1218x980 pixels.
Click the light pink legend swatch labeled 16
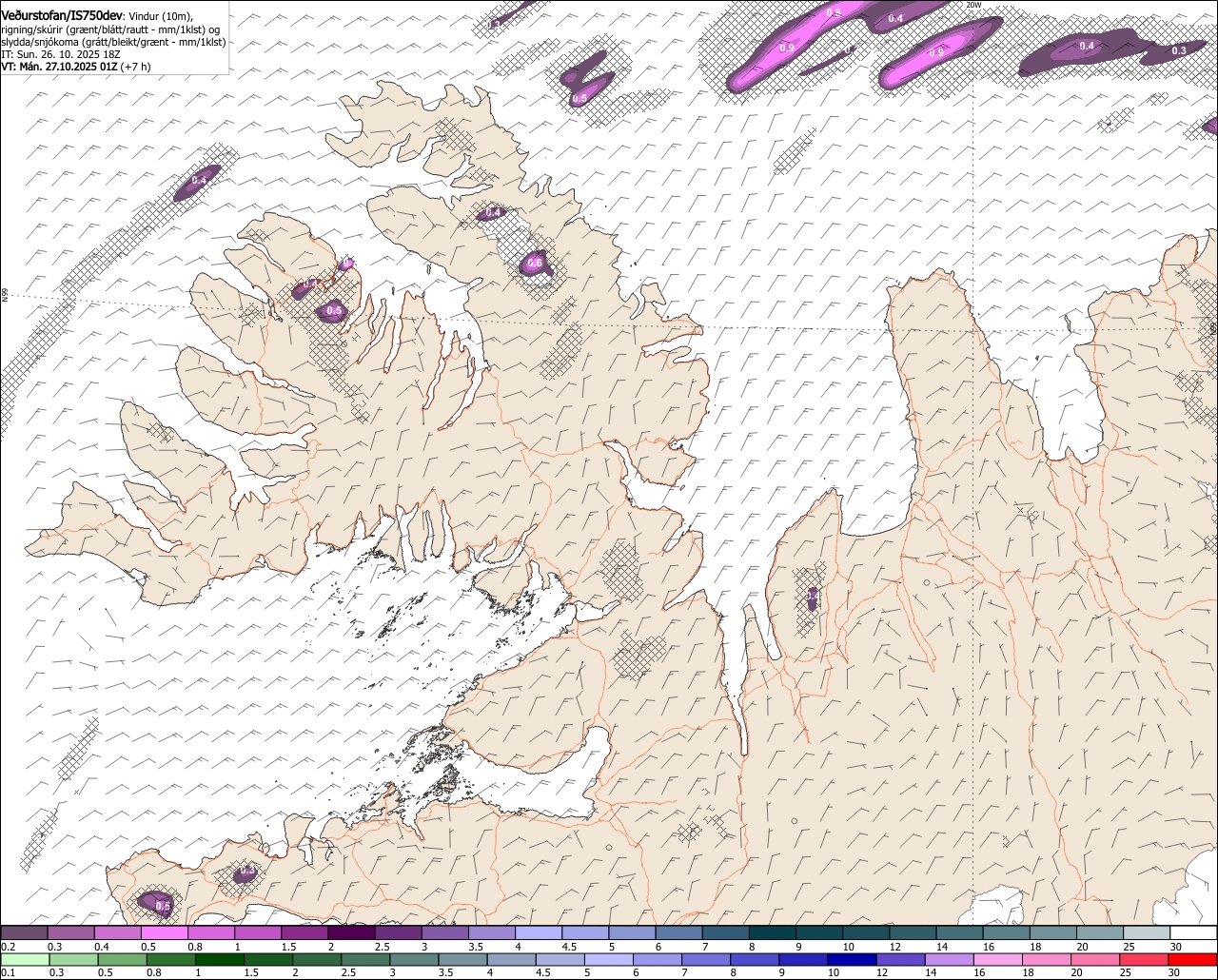pyautogui.click(x=999, y=959)
